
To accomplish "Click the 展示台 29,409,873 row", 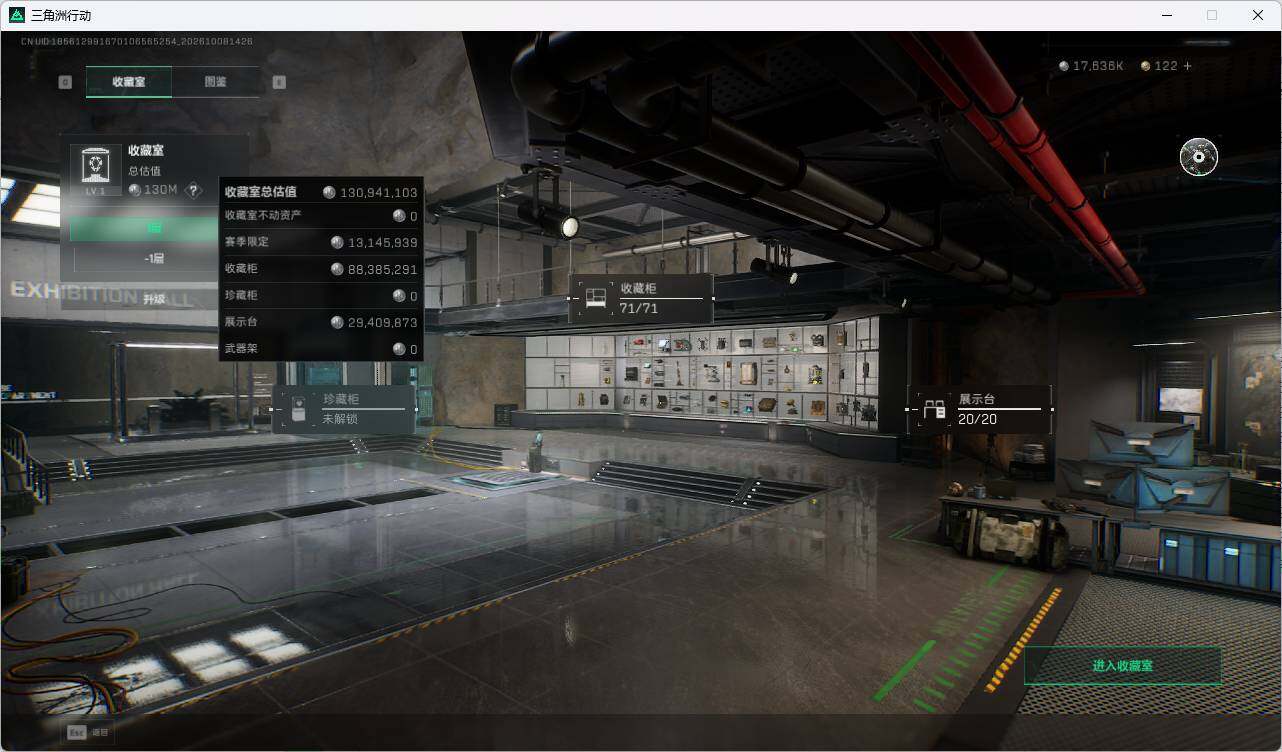I will (321, 322).
